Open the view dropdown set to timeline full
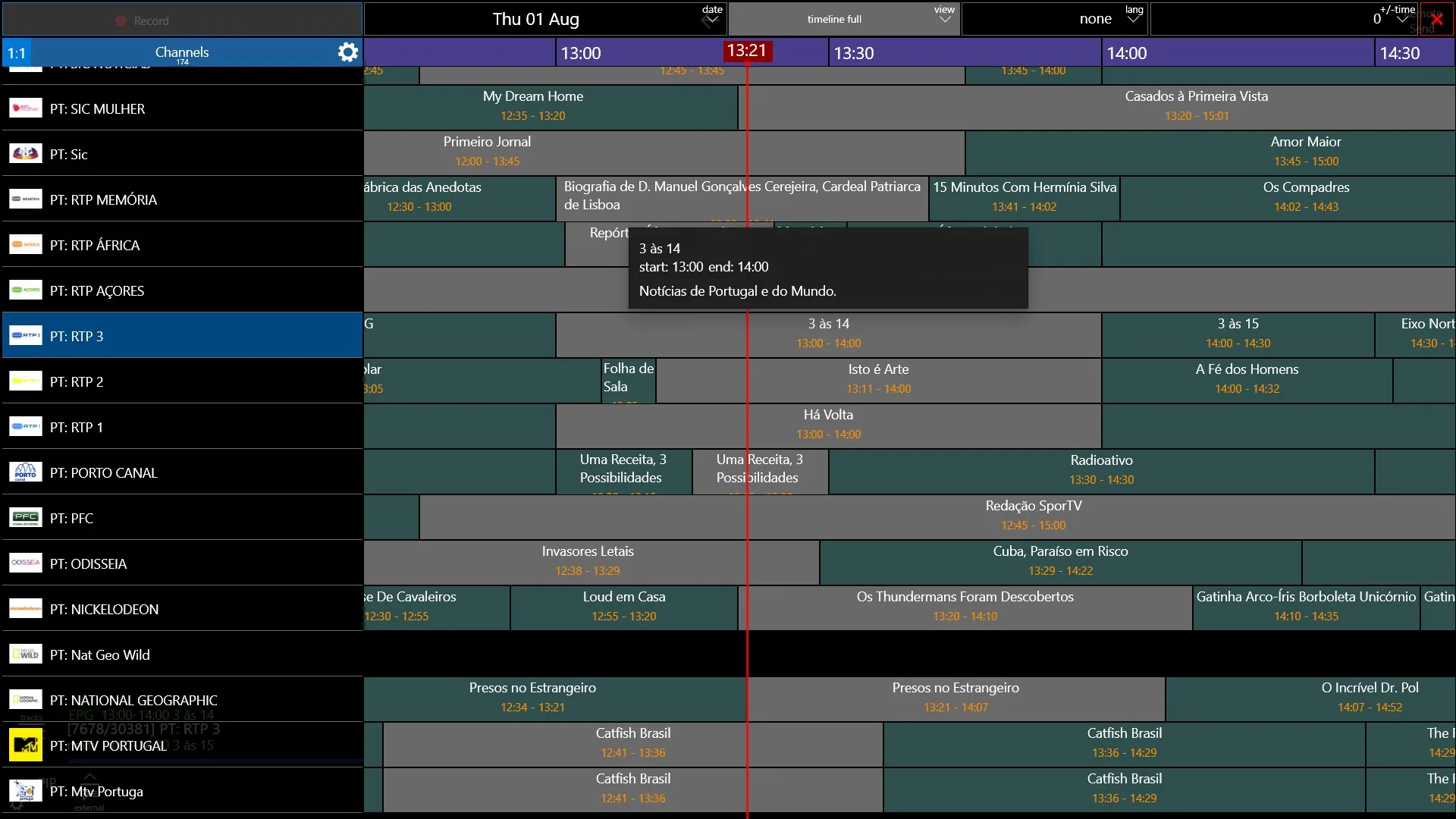Screen dimensions: 1456x819 (844, 19)
